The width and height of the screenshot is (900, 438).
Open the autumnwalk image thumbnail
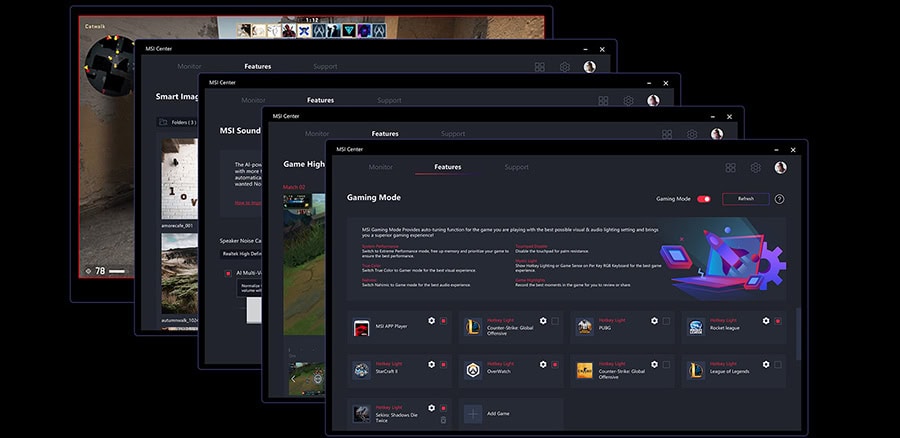coord(179,273)
